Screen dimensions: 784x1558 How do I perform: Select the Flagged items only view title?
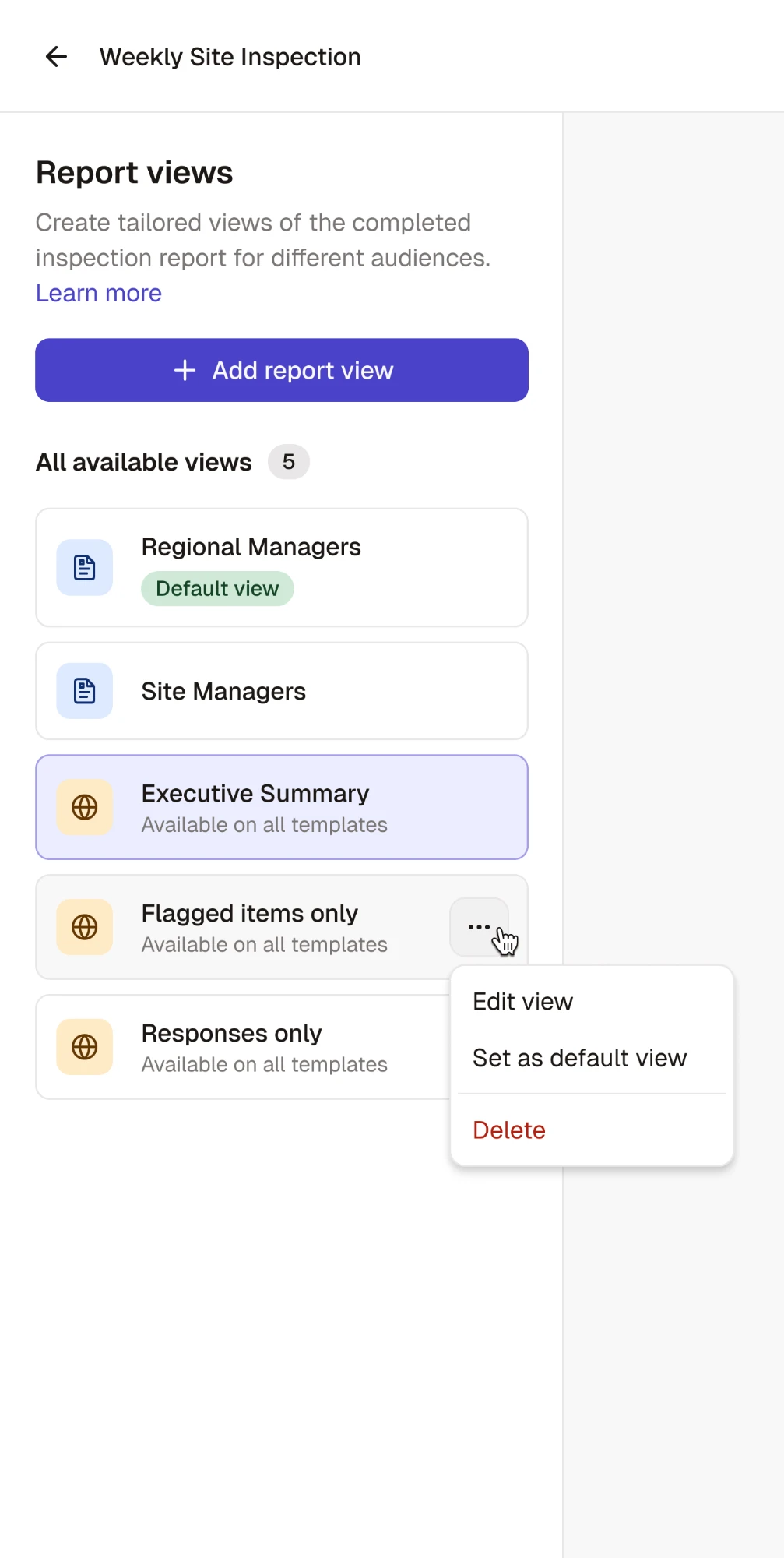[x=249, y=913]
